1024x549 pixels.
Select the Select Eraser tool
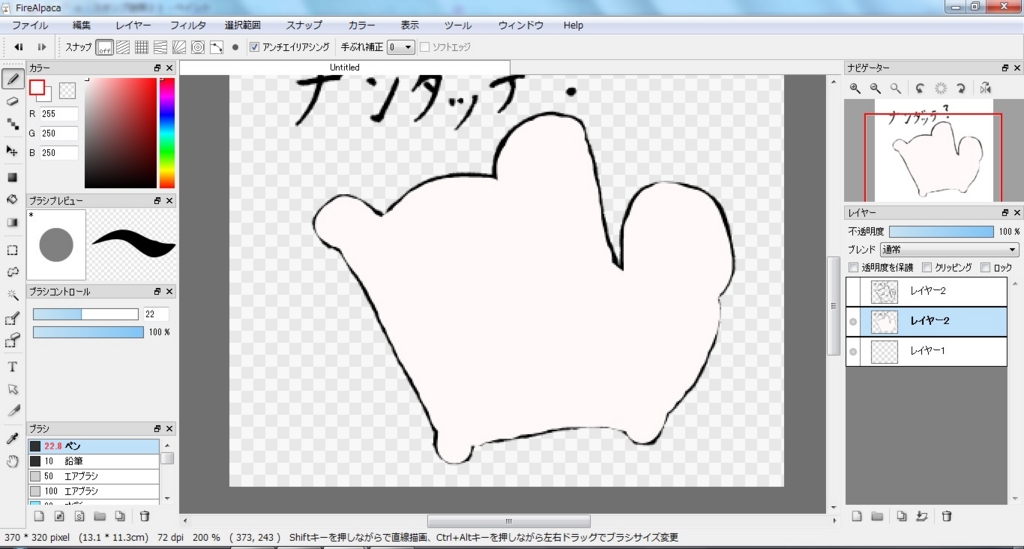pyautogui.click(x=12, y=341)
